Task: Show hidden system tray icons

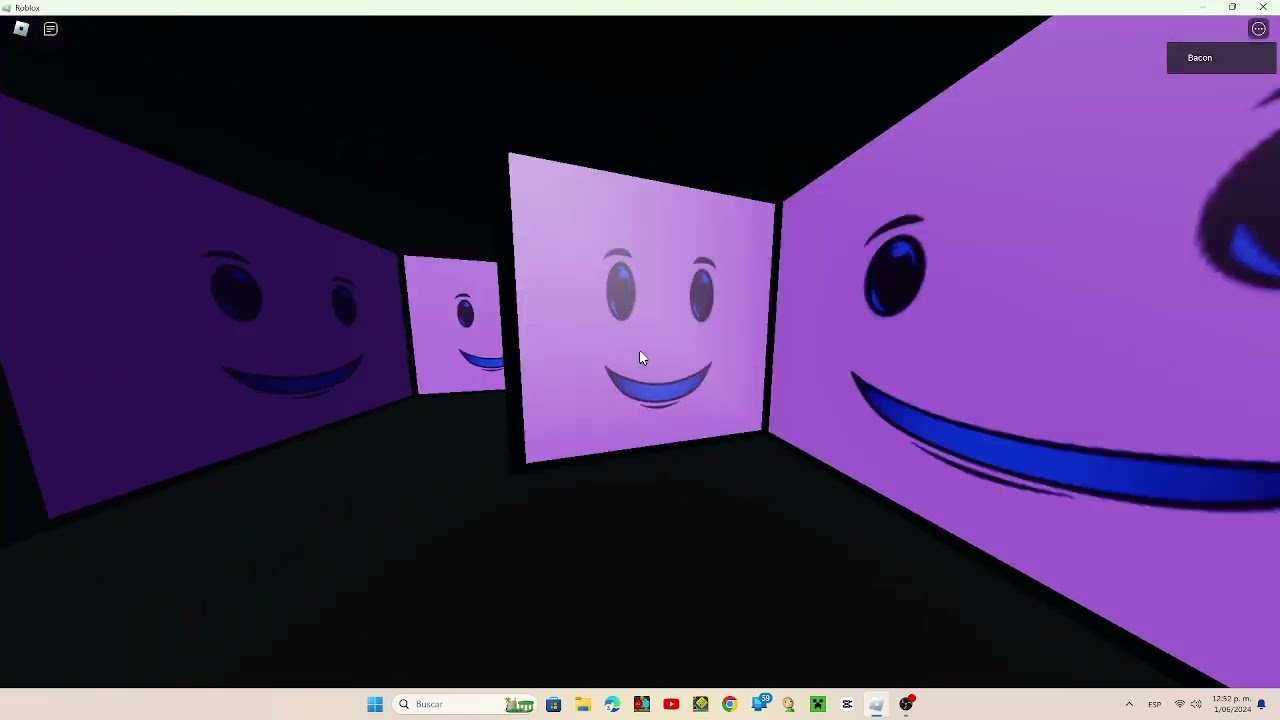Action: point(1129,704)
